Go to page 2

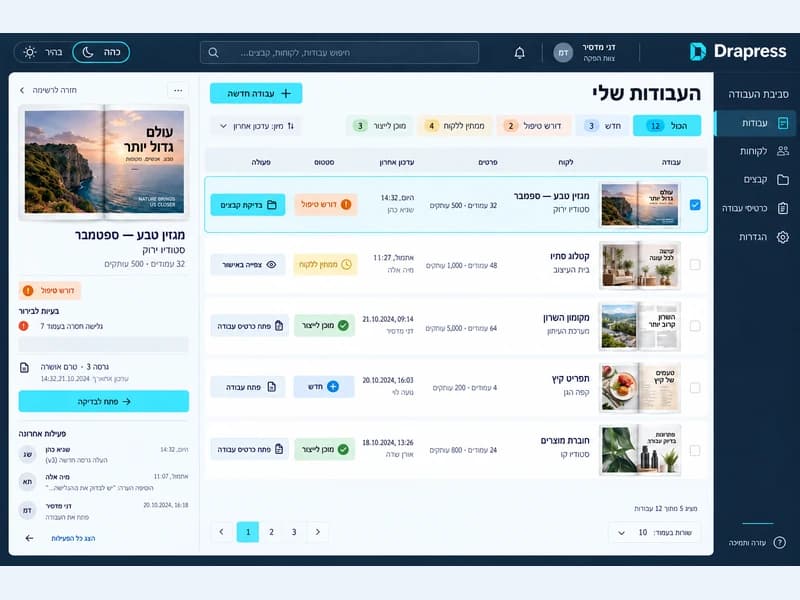pos(271,532)
